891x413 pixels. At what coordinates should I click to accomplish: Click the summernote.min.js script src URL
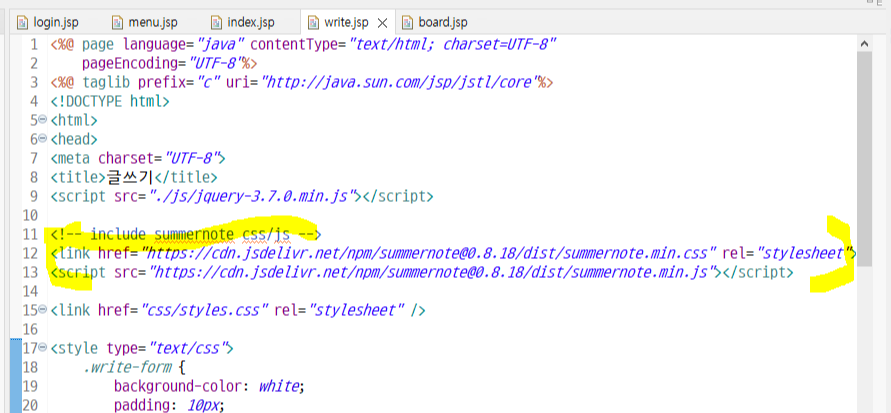[431, 273]
